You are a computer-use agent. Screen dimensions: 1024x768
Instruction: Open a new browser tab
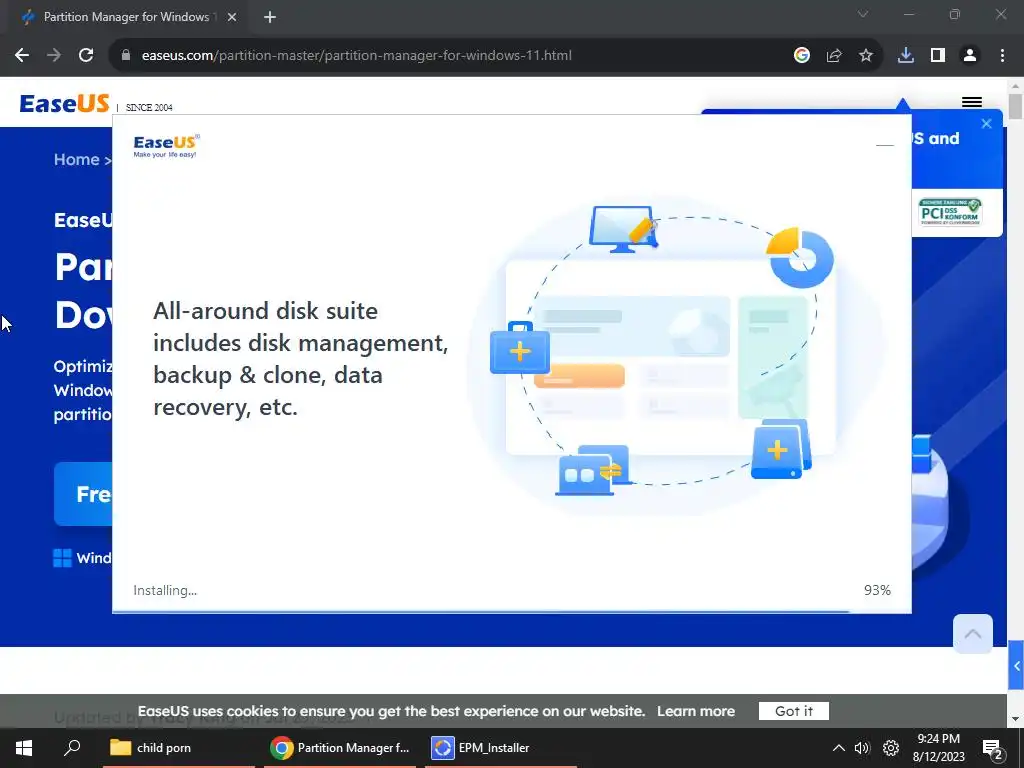(270, 18)
